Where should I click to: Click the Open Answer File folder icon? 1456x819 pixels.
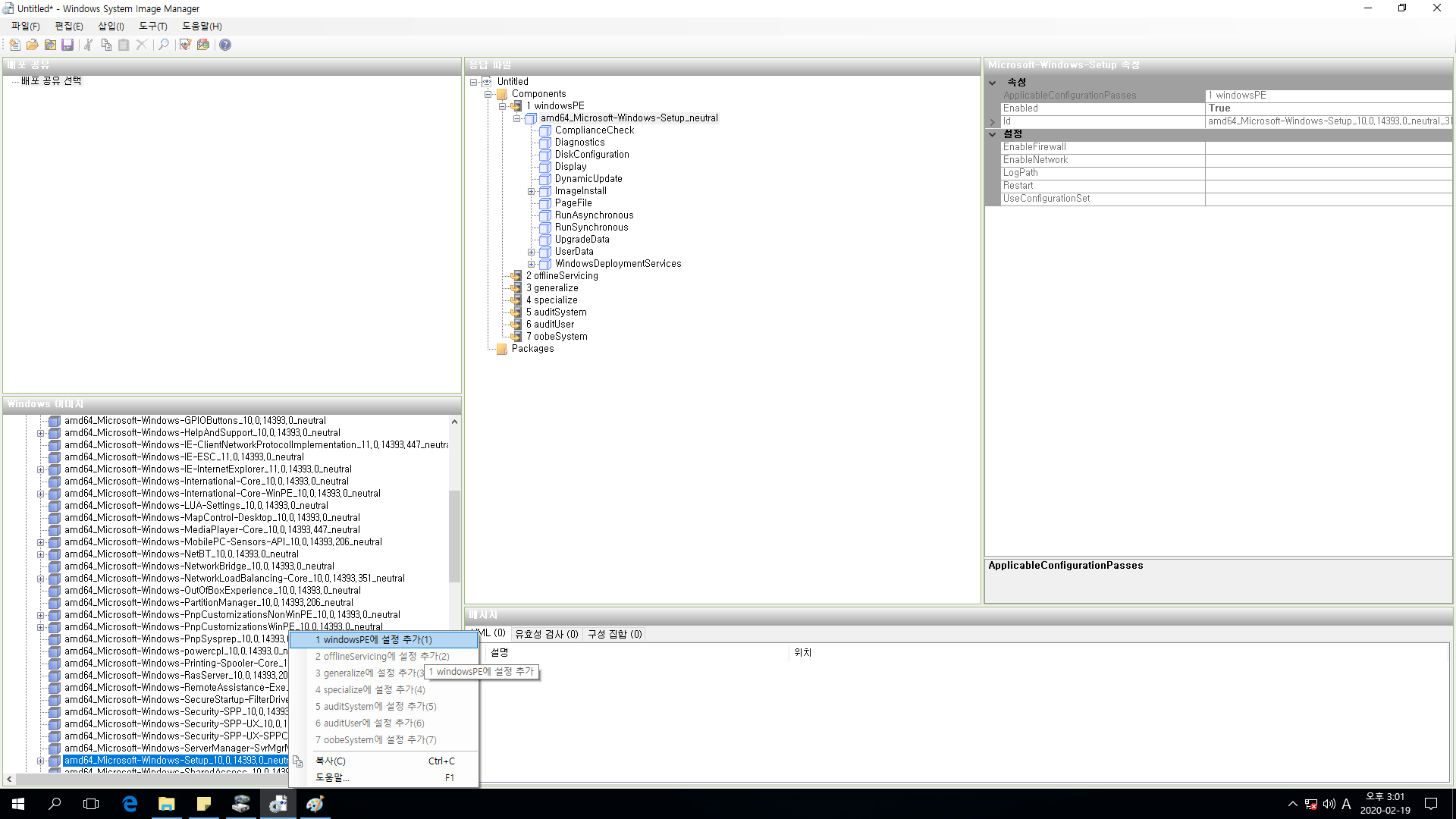tap(33, 45)
